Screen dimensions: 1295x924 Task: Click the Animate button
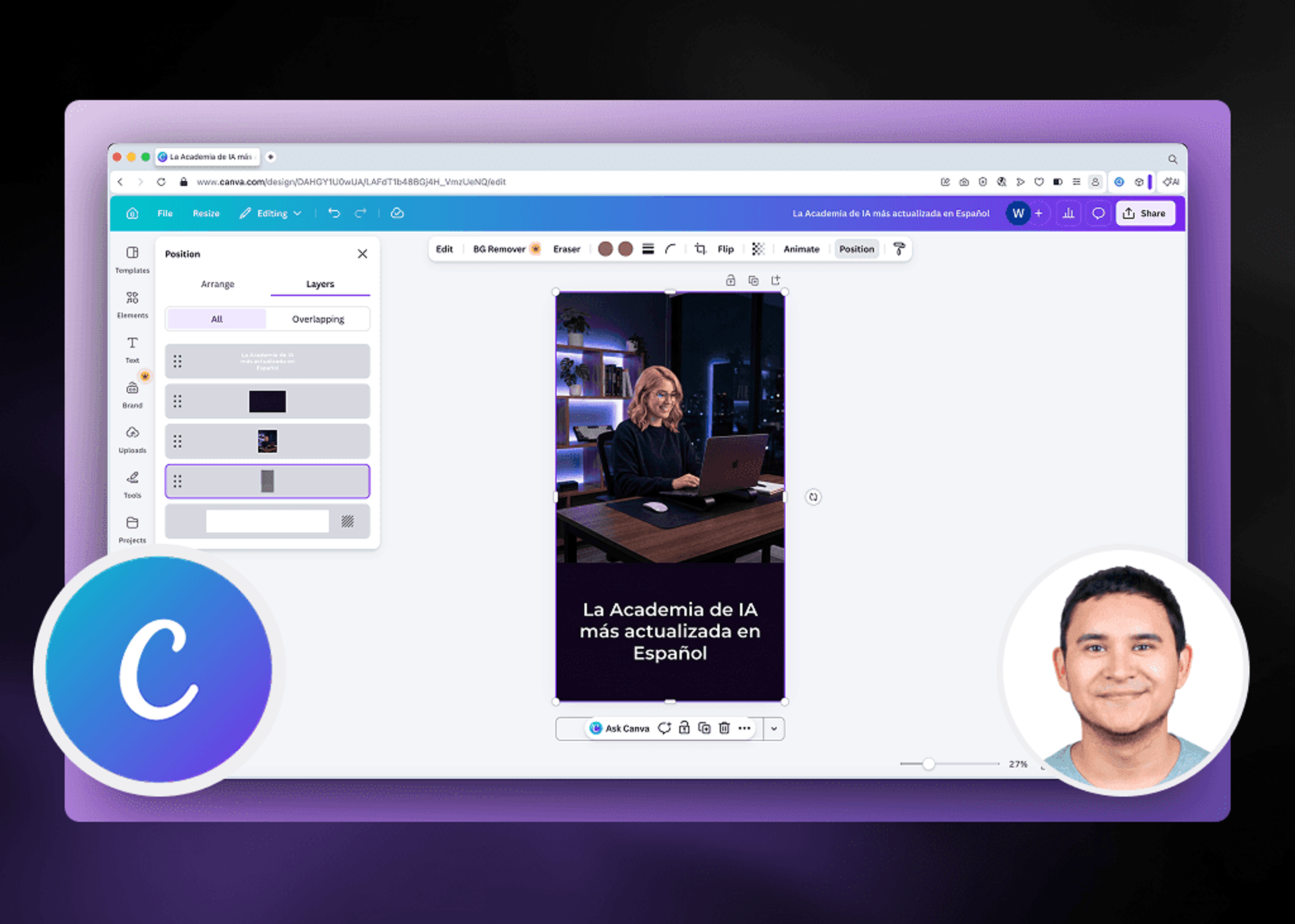pyautogui.click(x=802, y=249)
